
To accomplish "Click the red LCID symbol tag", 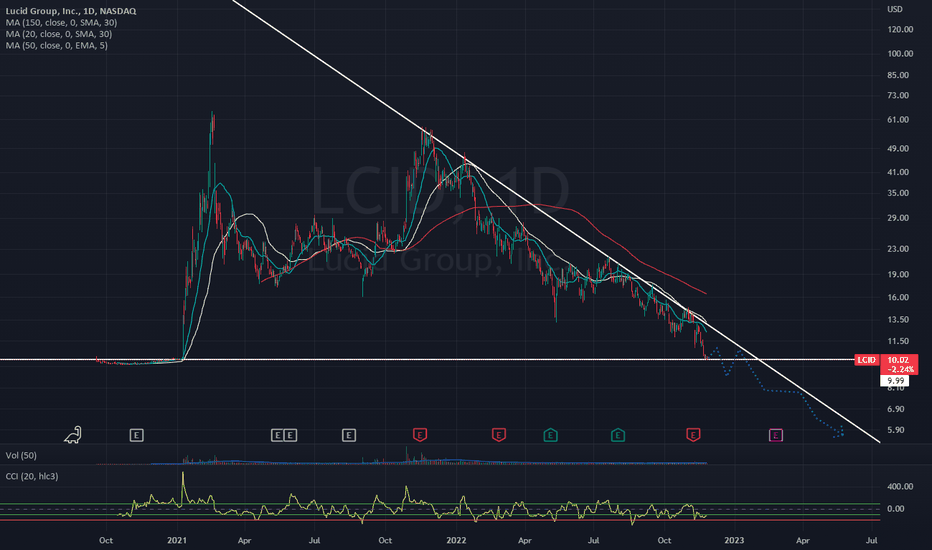I will coord(866,360).
